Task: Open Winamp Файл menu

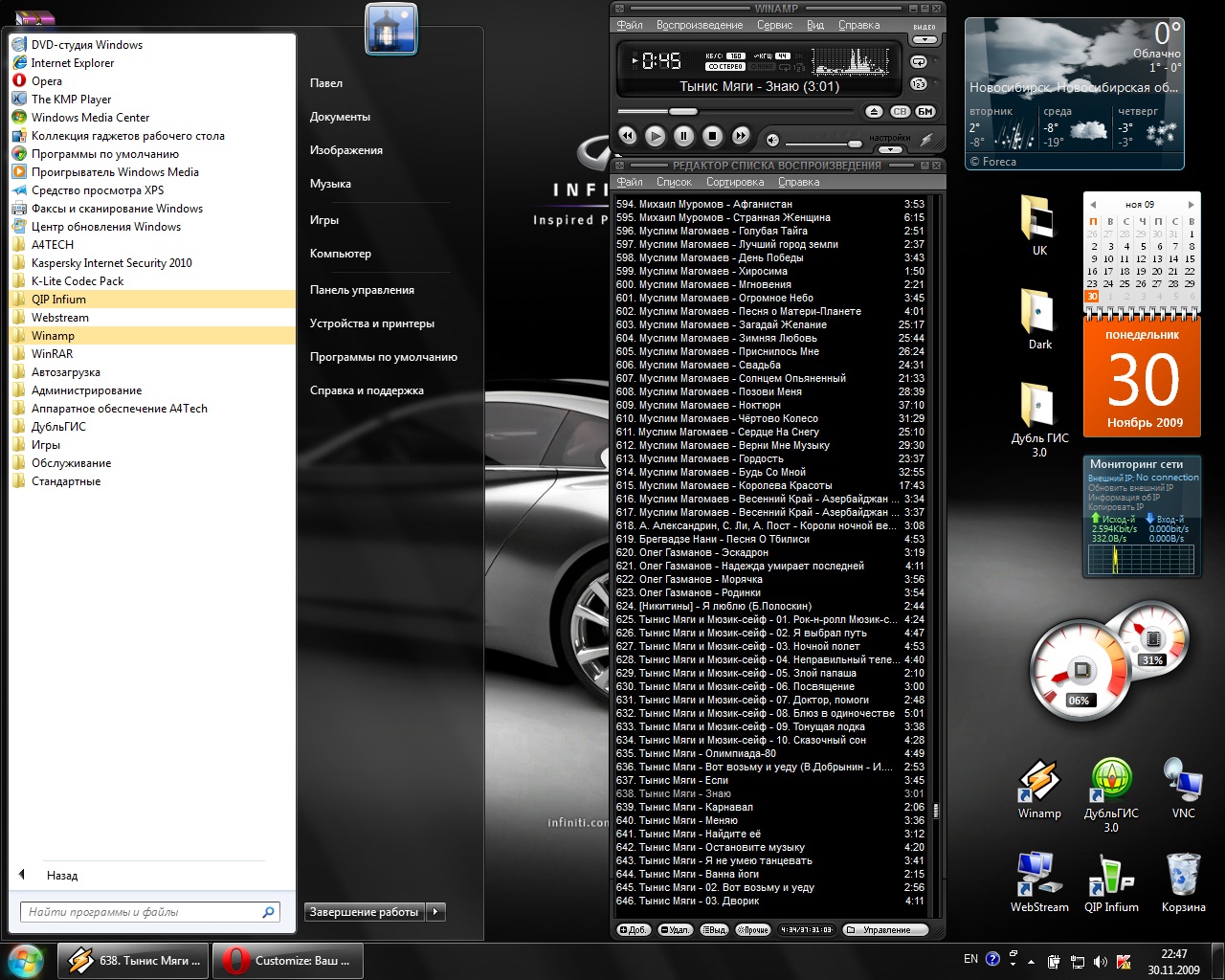Action: click(630, 25)
